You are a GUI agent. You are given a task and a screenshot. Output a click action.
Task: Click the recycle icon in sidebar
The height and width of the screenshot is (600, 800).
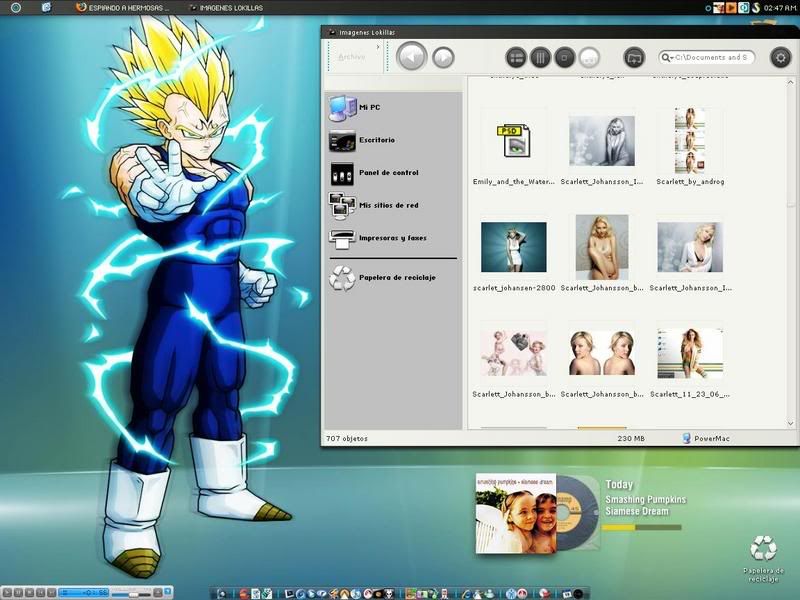pyautogui.click(x=342, y=279)
